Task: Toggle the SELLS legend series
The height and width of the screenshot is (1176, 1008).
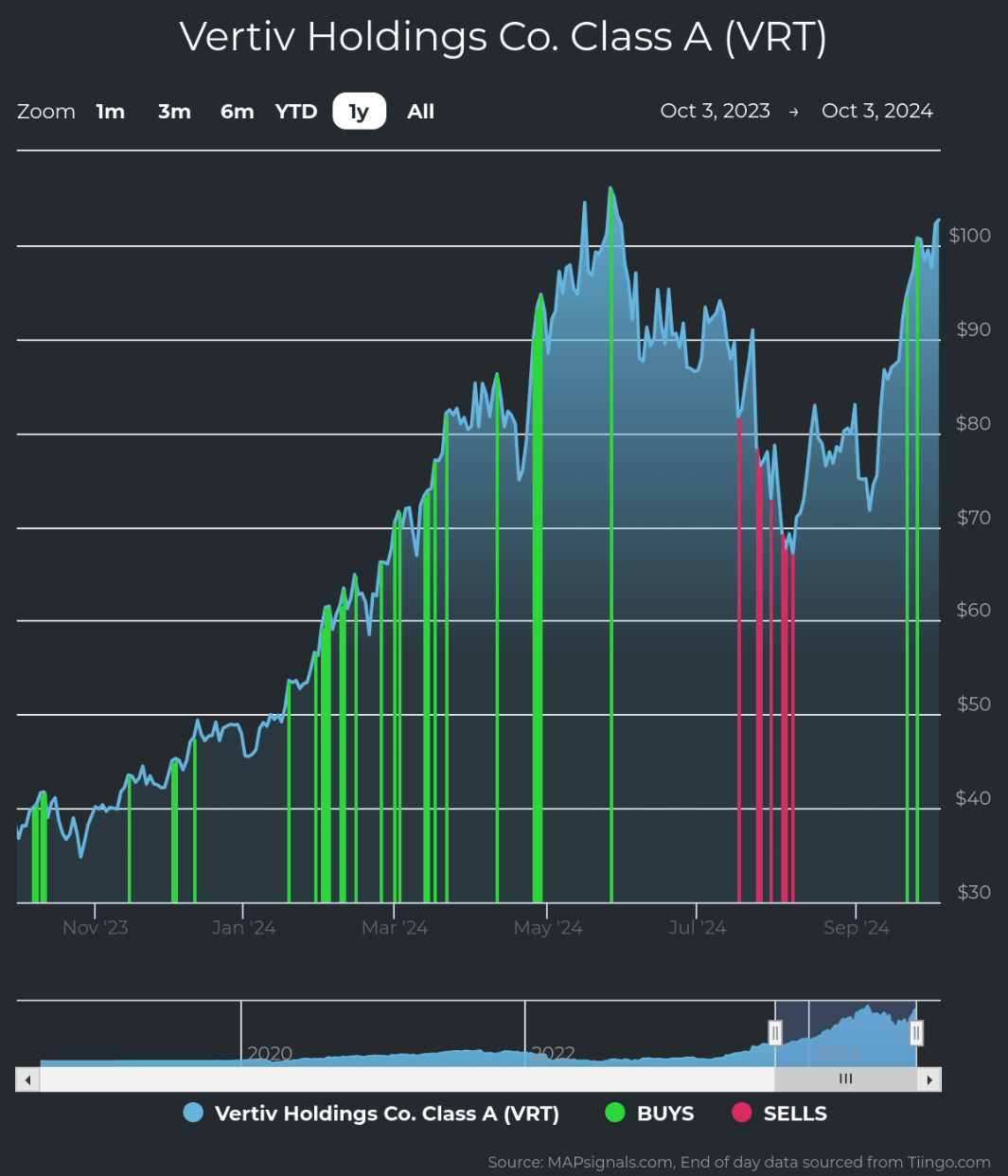Action: 780,1114
